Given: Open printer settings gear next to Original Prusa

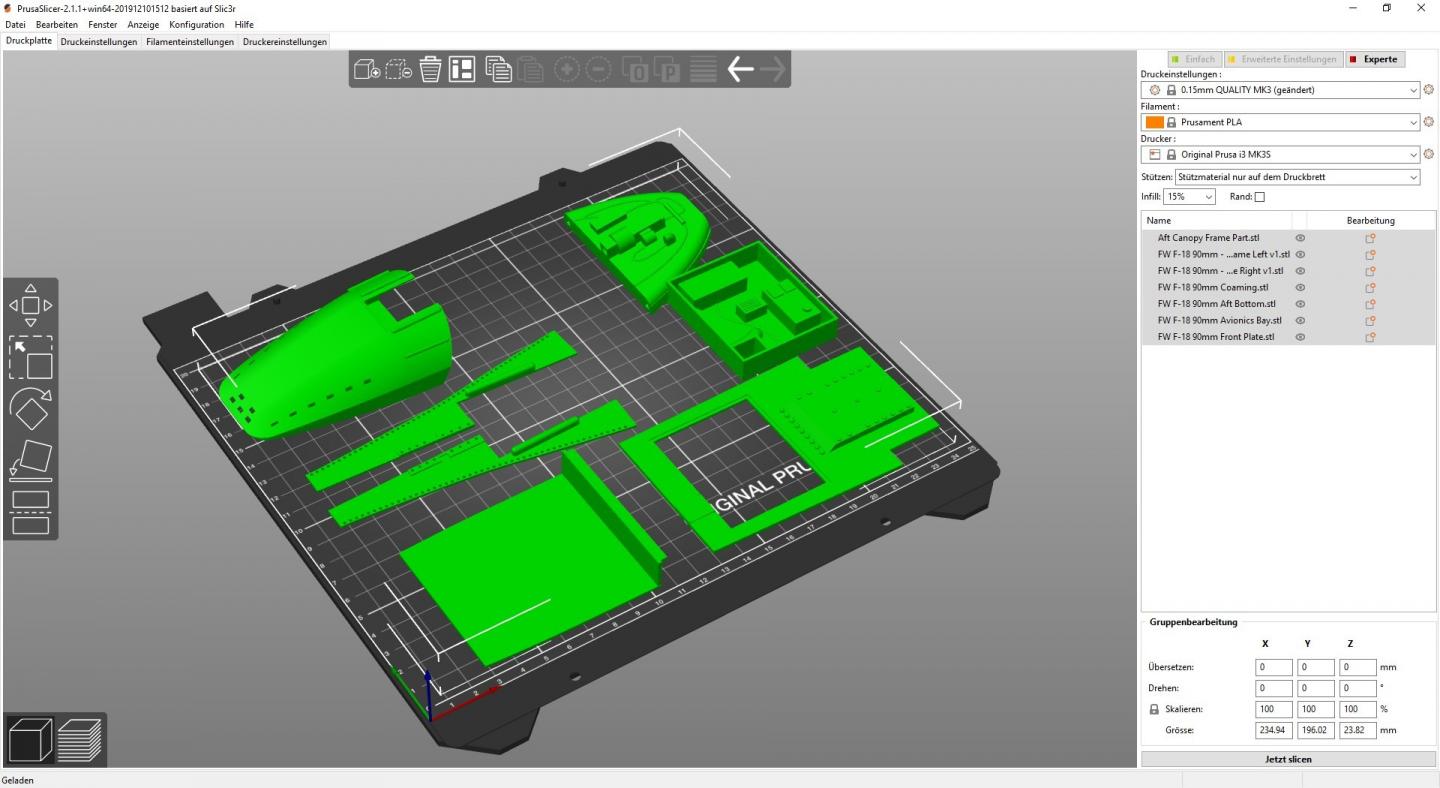Looking at the screenshot, I should [x=1429, y=154].
